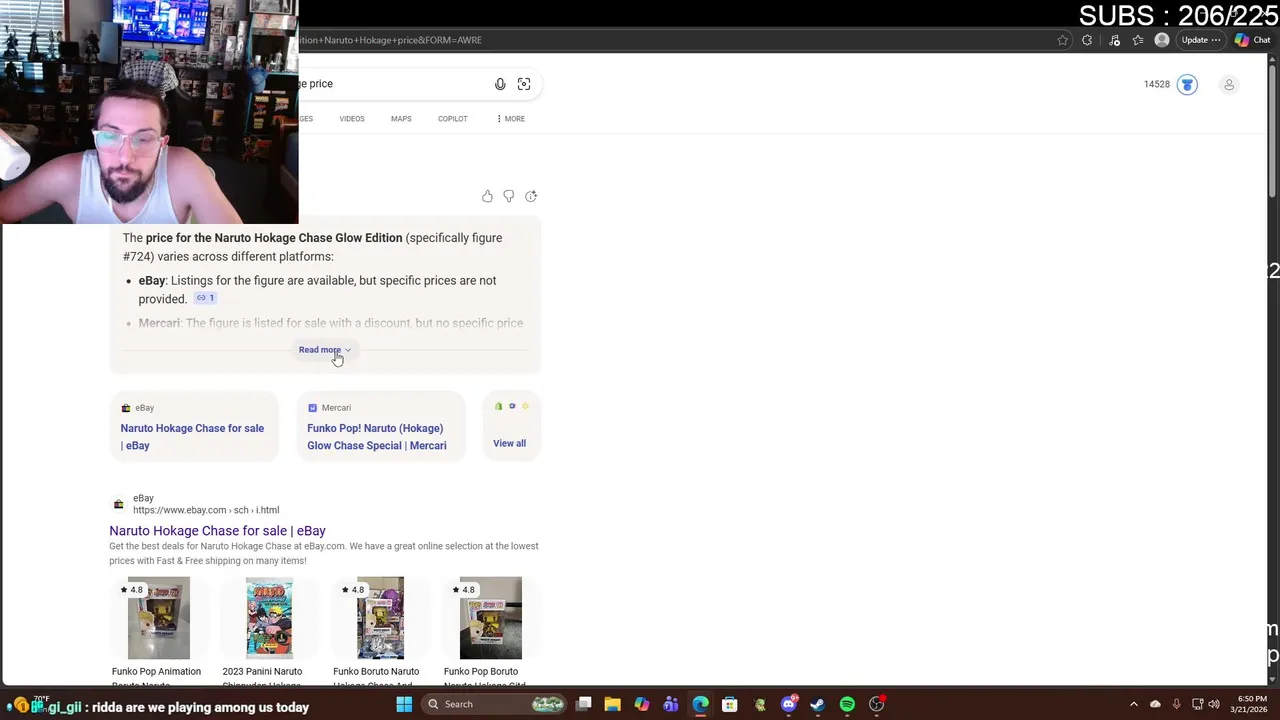This screenshot has width=1280, height=720.
Task: Open the Funko Pop Animation product thumbnail
Action: [158, 618]
